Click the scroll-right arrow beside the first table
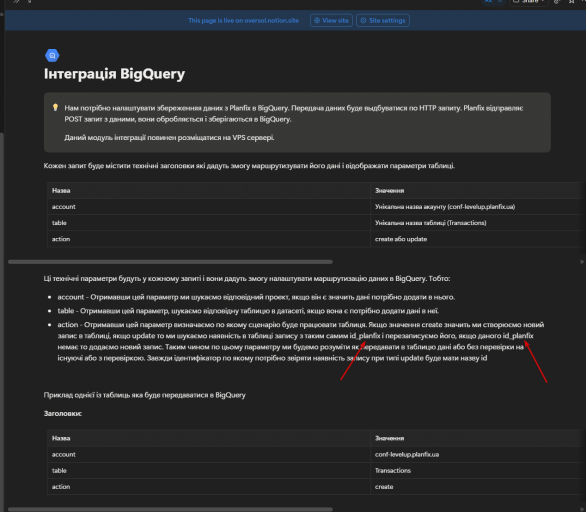Screen dimensions: 586x512 click(582, 262)
